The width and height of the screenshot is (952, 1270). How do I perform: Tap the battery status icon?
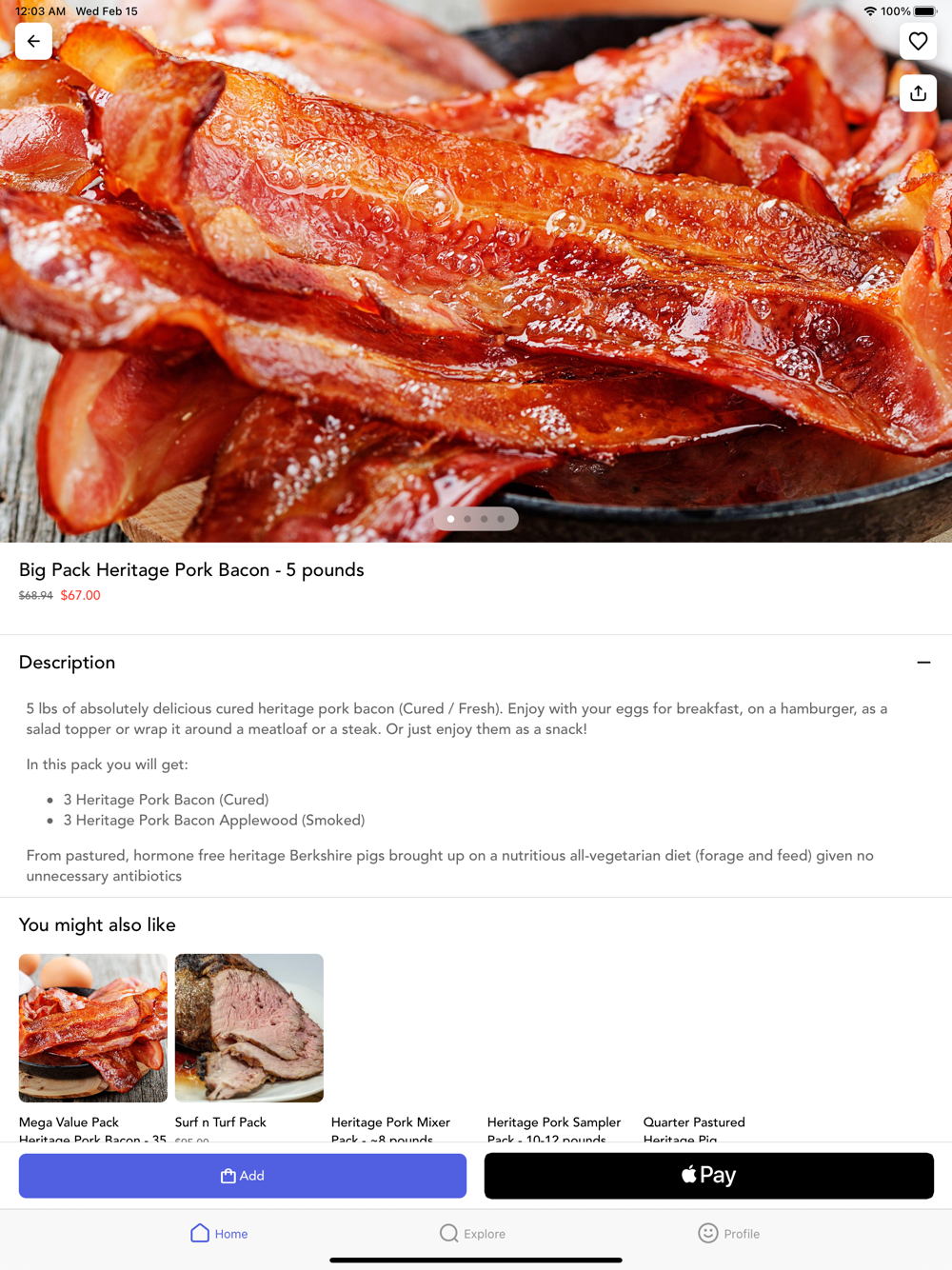925,11
